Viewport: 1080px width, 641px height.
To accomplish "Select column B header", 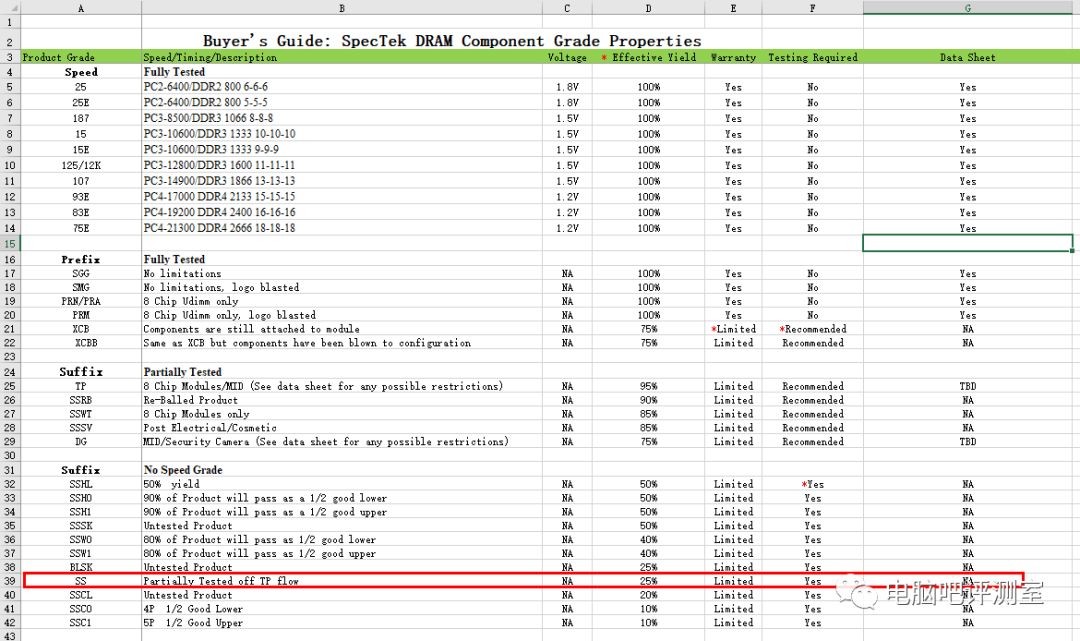I will pos(342,8).
